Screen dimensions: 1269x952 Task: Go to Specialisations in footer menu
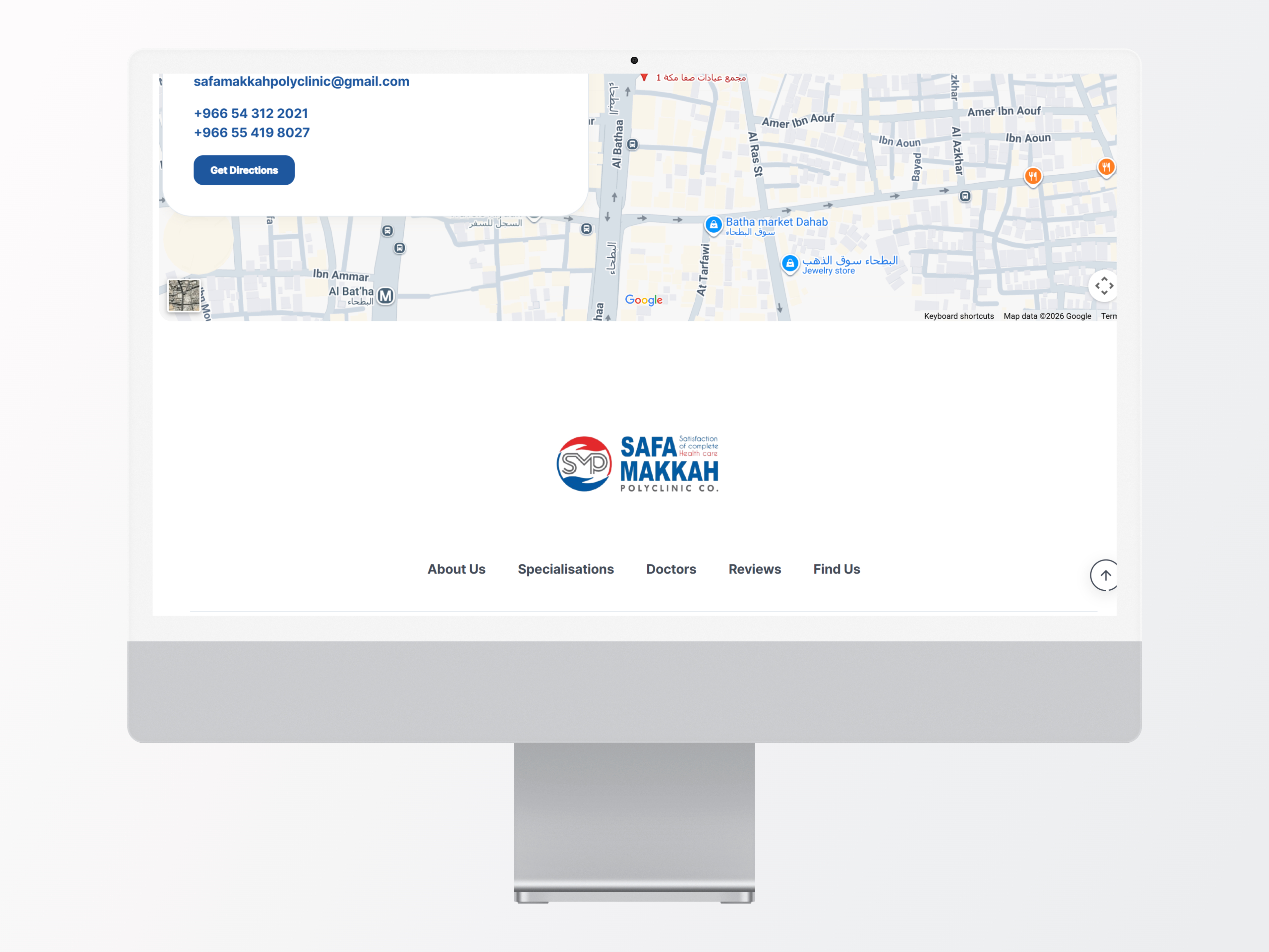click(566, 569)
